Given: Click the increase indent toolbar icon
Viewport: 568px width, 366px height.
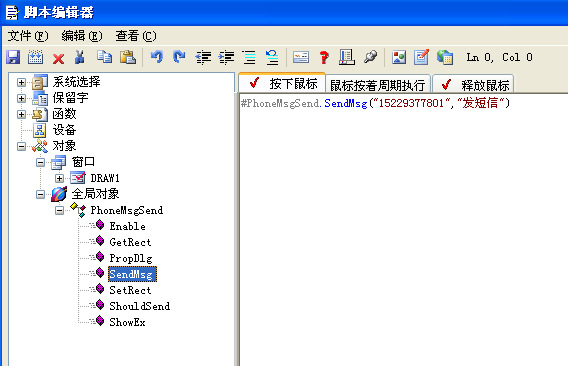Looking at the screenshot, I should coord(226,57).
